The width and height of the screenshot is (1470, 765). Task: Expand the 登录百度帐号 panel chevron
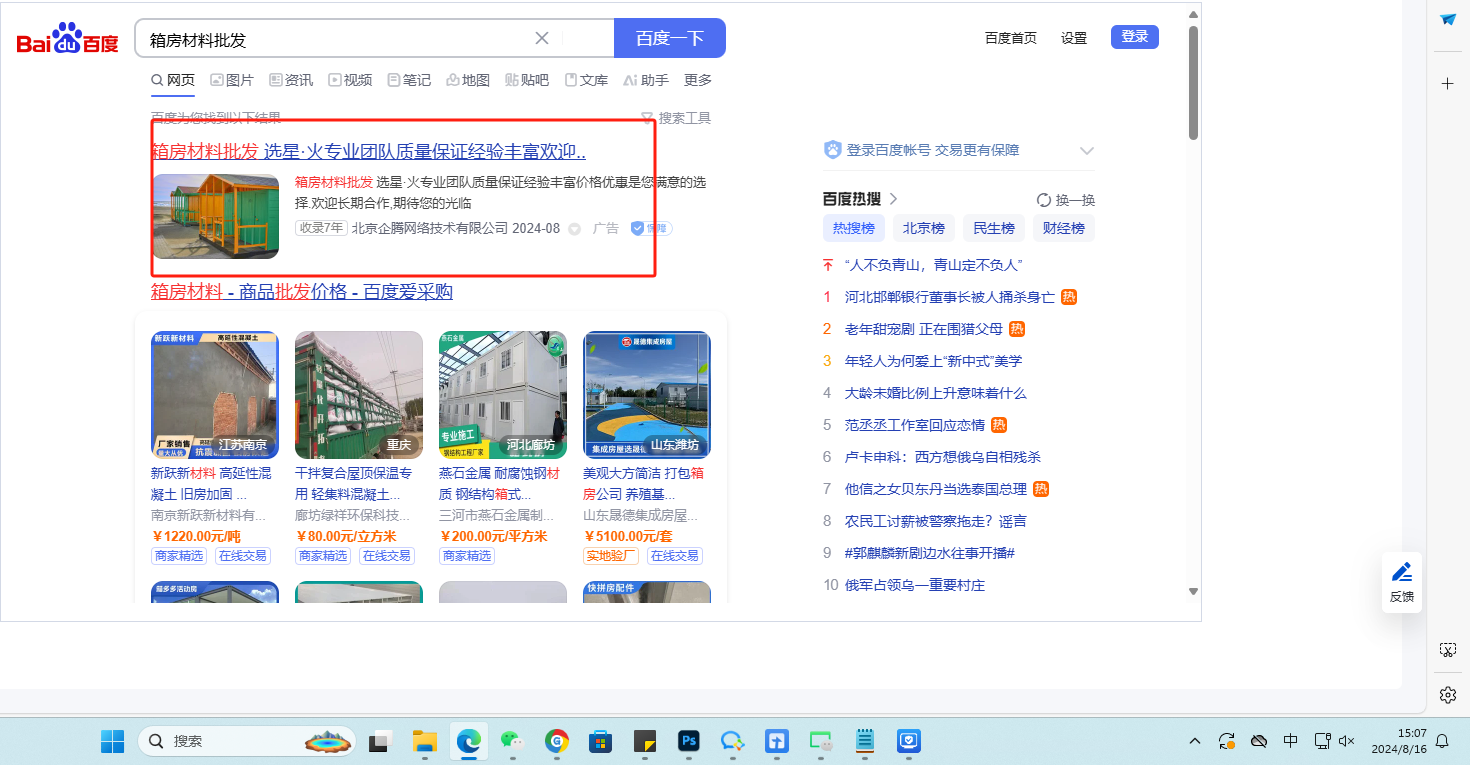point(1087,151)
